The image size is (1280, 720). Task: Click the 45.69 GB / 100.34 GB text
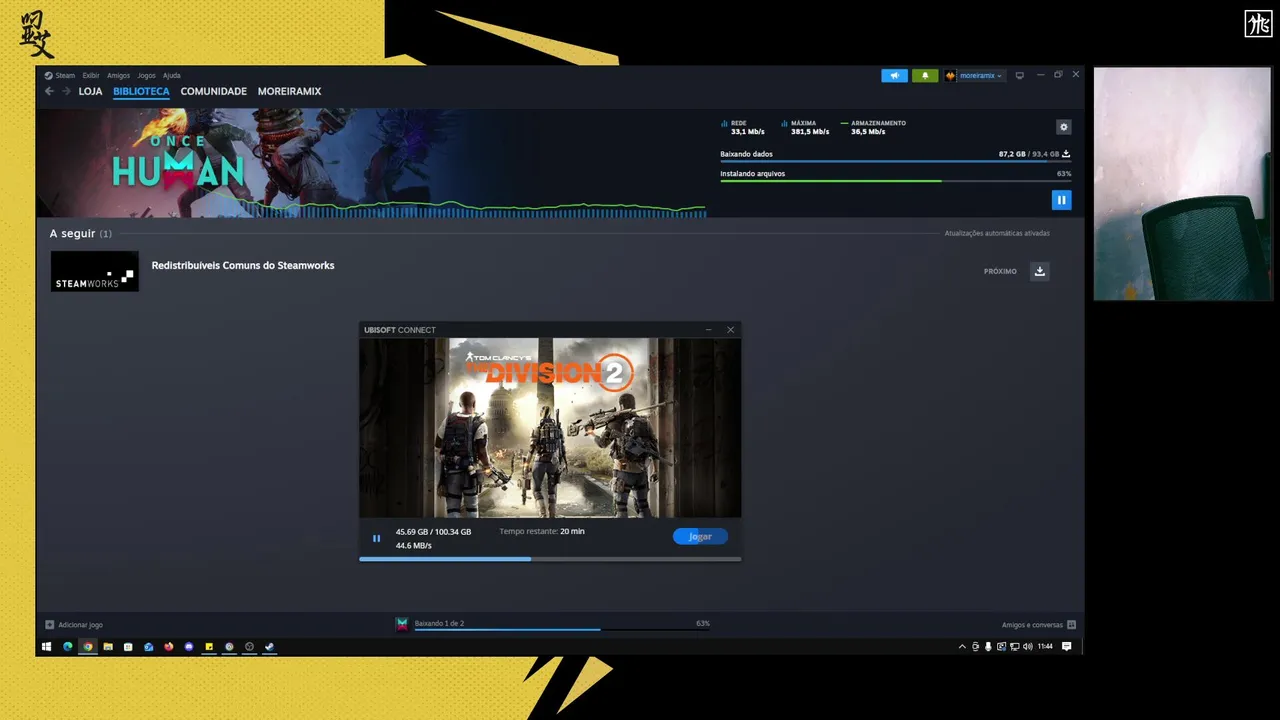433,531
